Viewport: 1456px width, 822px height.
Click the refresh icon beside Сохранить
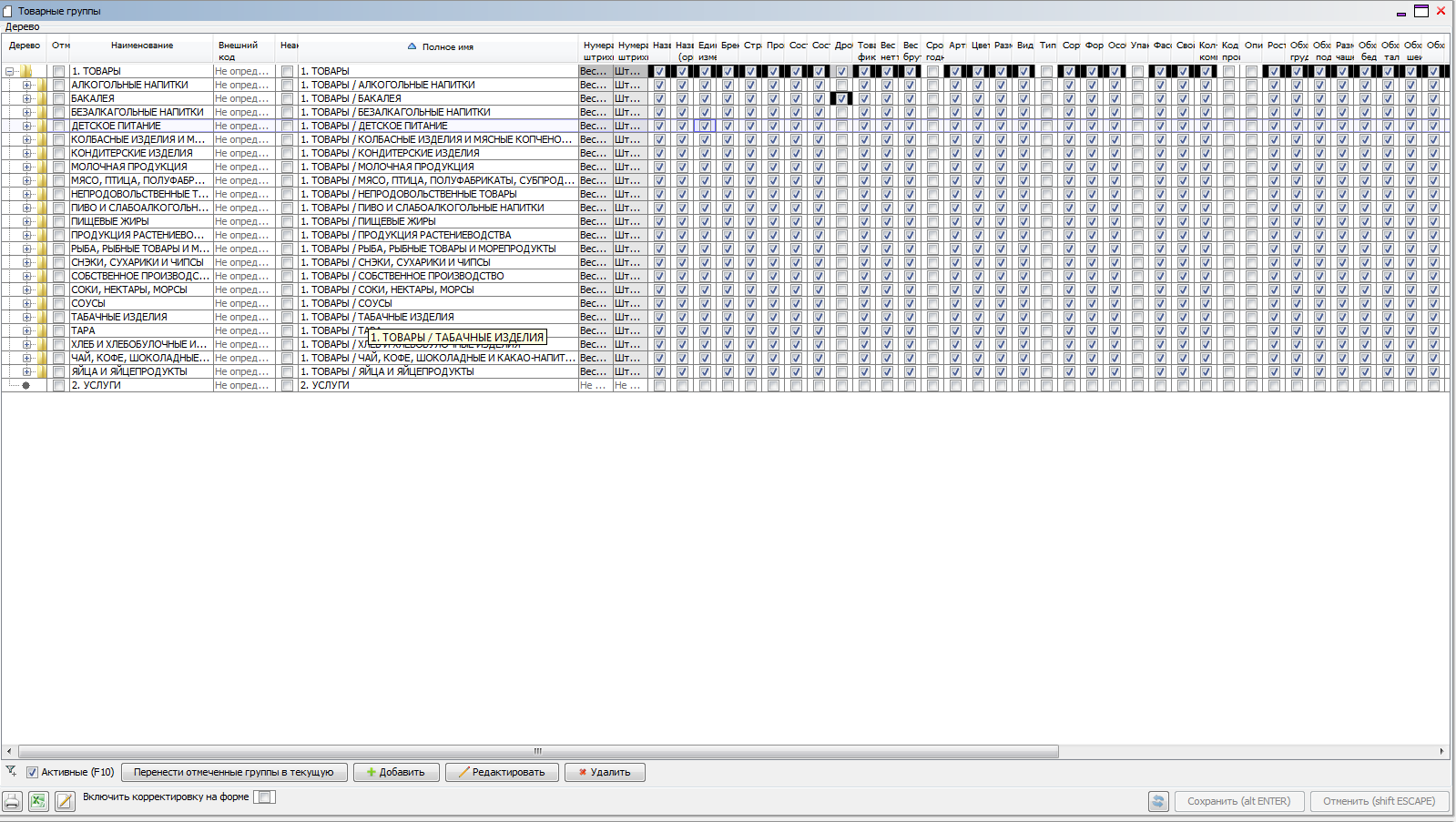click(1158, 801)
